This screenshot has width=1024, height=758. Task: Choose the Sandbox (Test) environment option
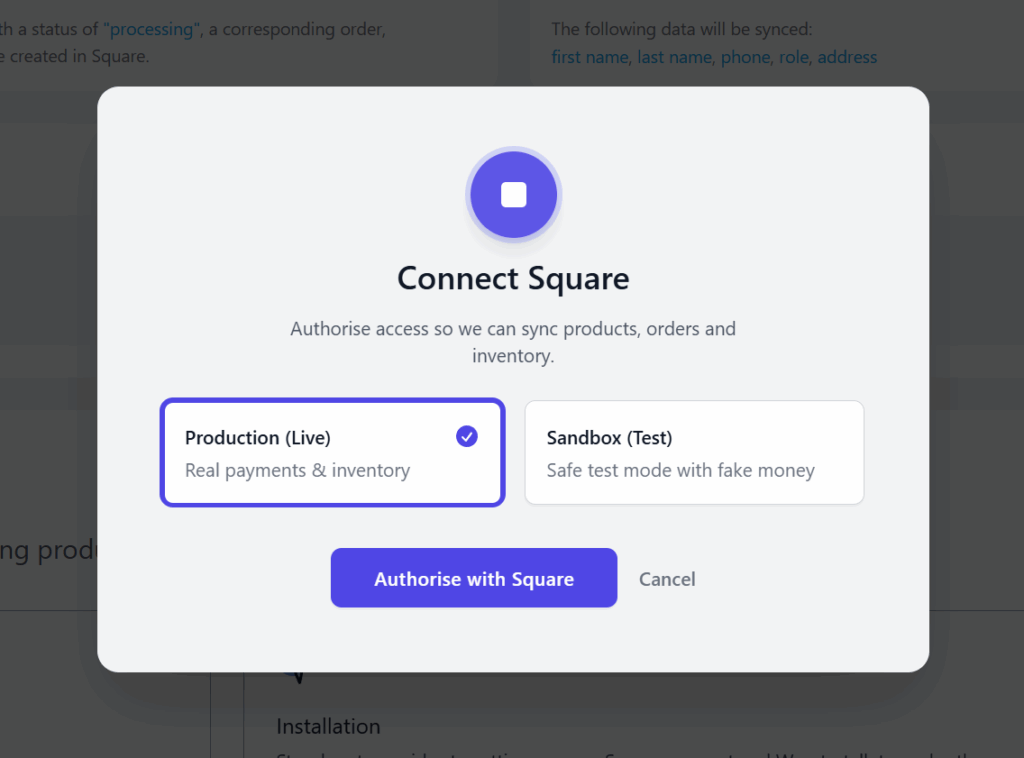tap(694, 452)
